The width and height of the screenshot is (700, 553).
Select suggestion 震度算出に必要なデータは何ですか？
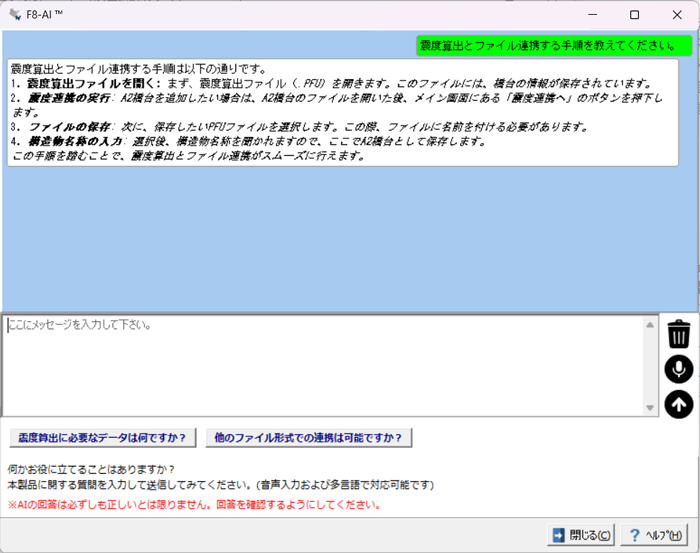pos(103,437)
